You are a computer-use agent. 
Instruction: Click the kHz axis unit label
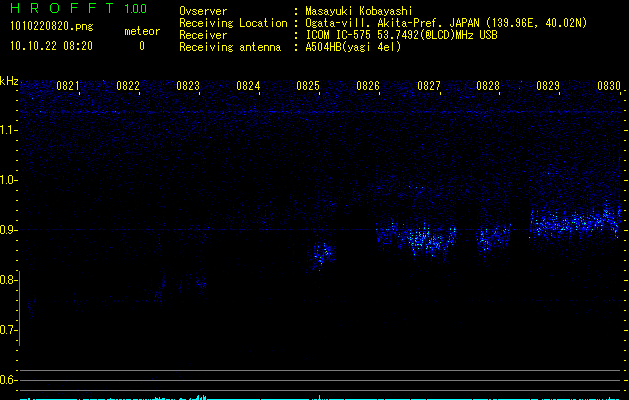tap(9, 81)
